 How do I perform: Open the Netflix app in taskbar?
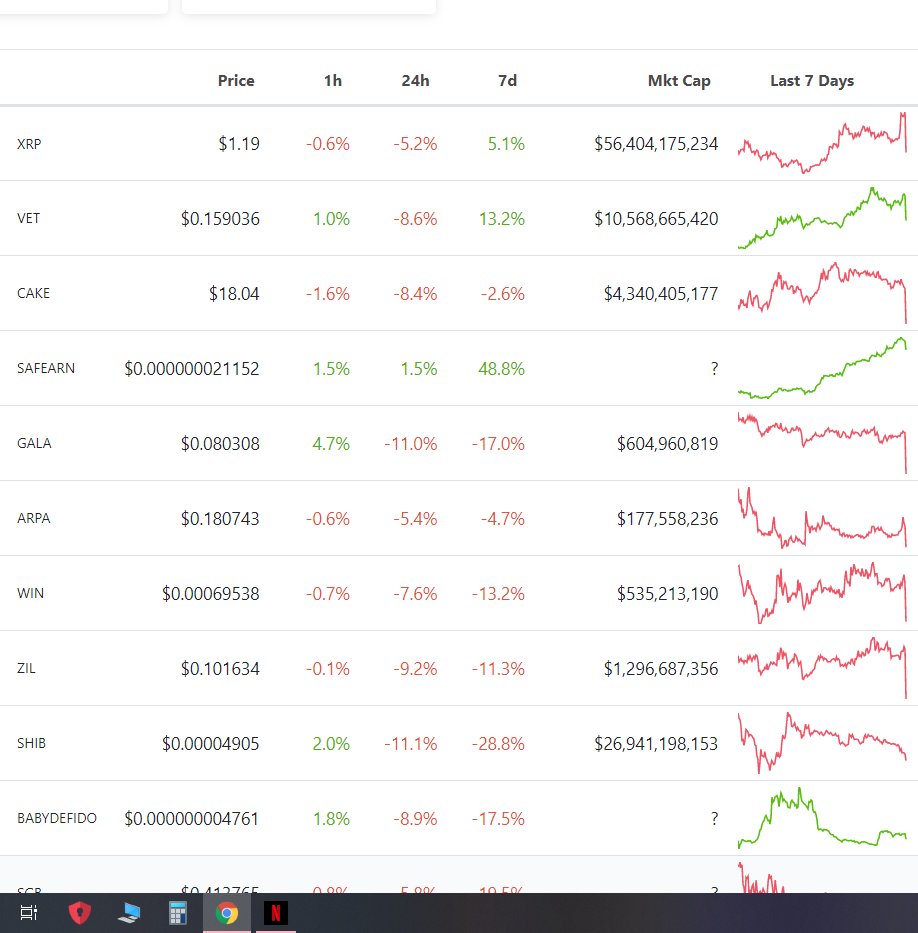point(275,913)
